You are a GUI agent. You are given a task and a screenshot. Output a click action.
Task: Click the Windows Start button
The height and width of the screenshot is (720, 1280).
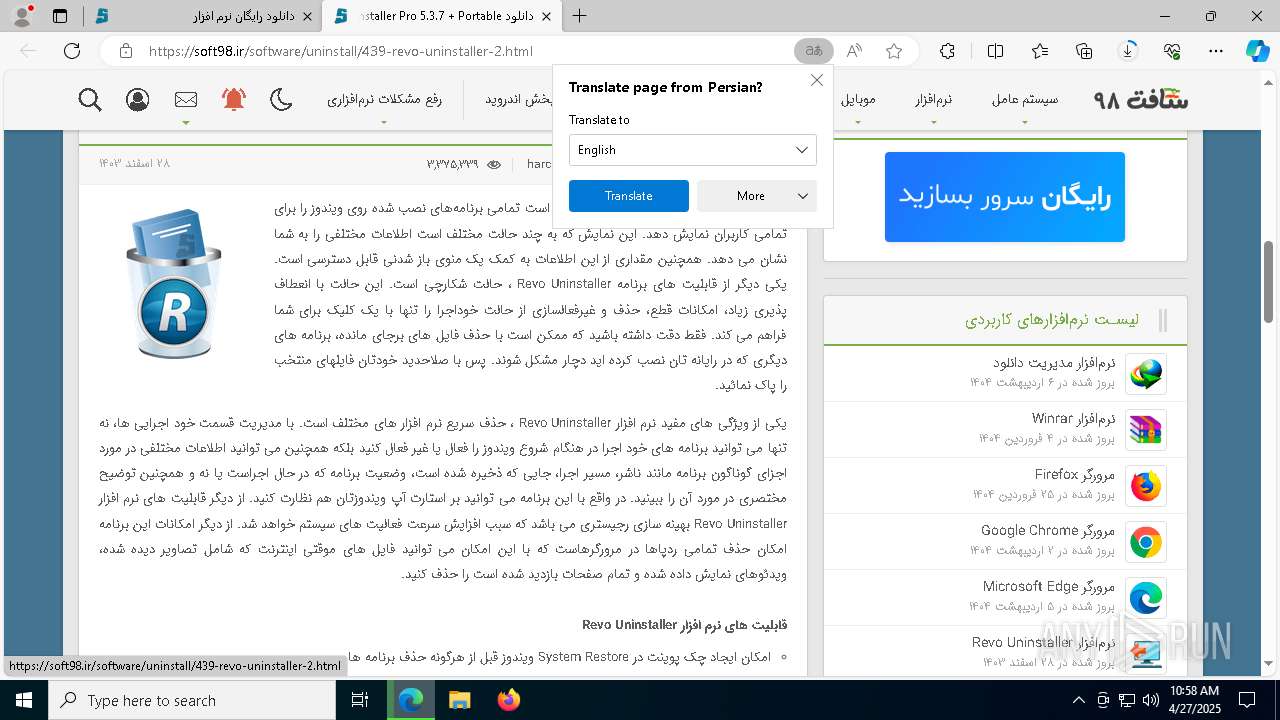pos(22,700)
